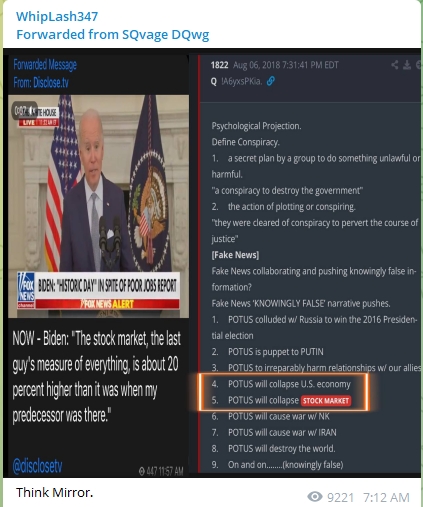
Task: Click the Think Mirror caption text
Action: pos(54,492)
